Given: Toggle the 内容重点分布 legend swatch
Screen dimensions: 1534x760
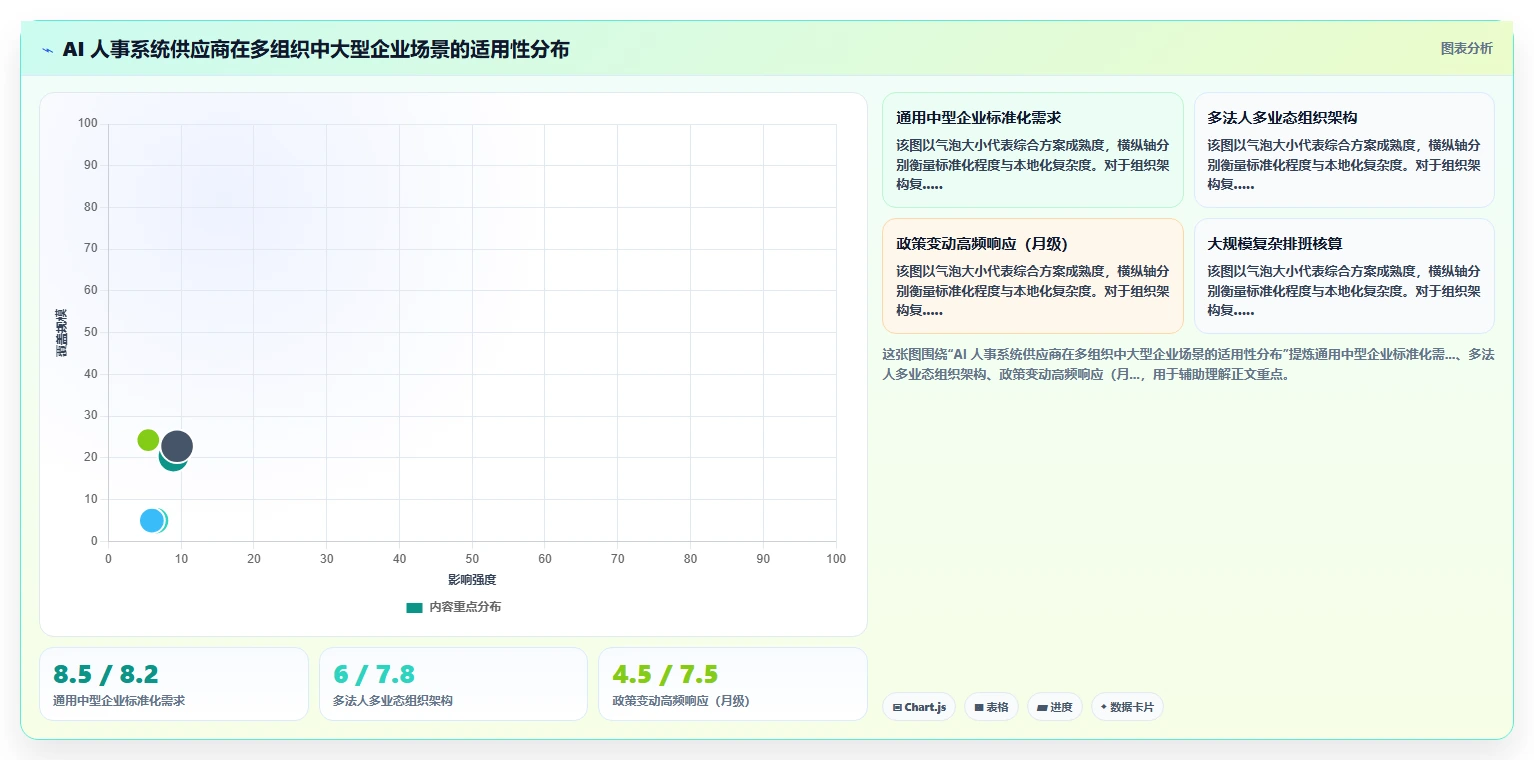Looking at the screenshot, I should [414, 607].
